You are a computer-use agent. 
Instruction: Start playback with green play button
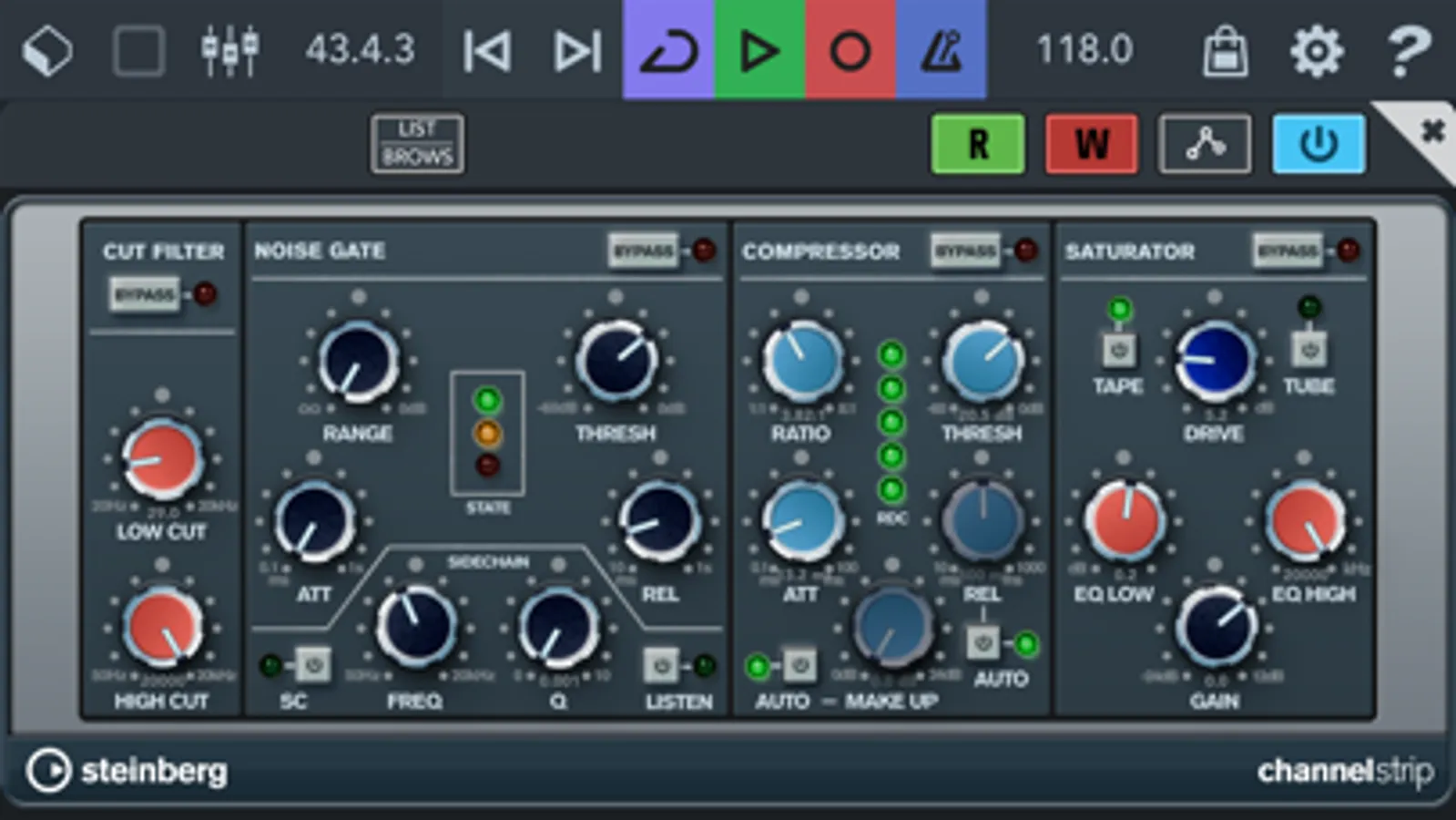click(x=759, y=49)
